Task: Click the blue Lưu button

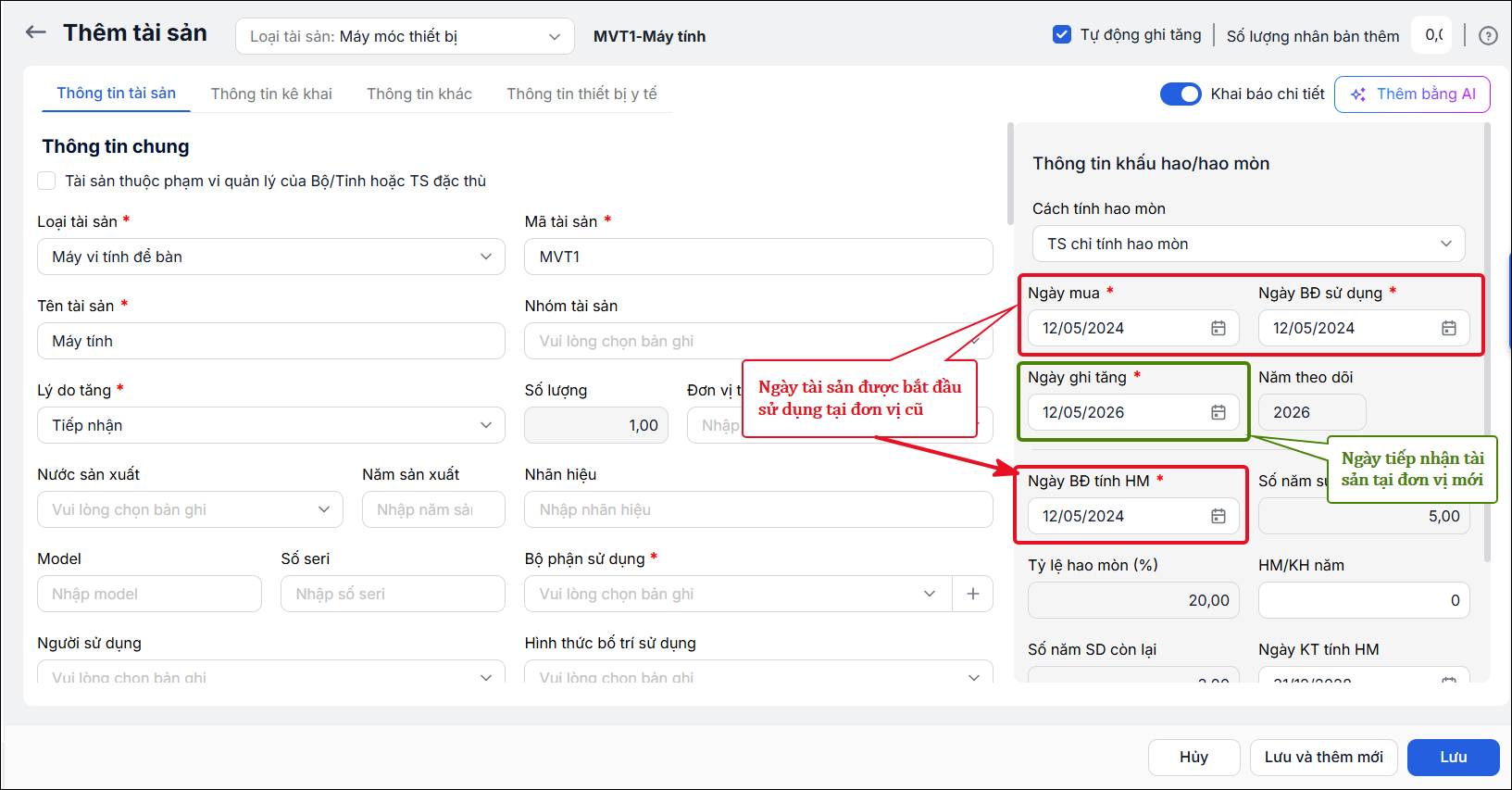Action: pos(1453,757)
